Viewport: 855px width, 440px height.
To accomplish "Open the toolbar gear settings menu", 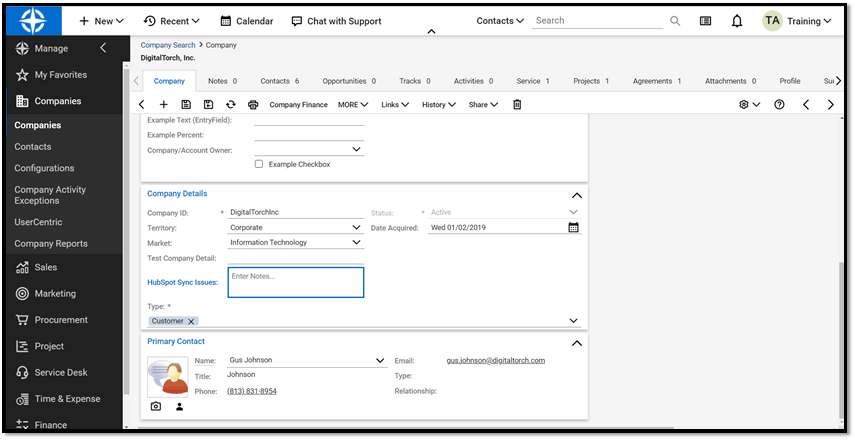I will (x=749, y=105).
